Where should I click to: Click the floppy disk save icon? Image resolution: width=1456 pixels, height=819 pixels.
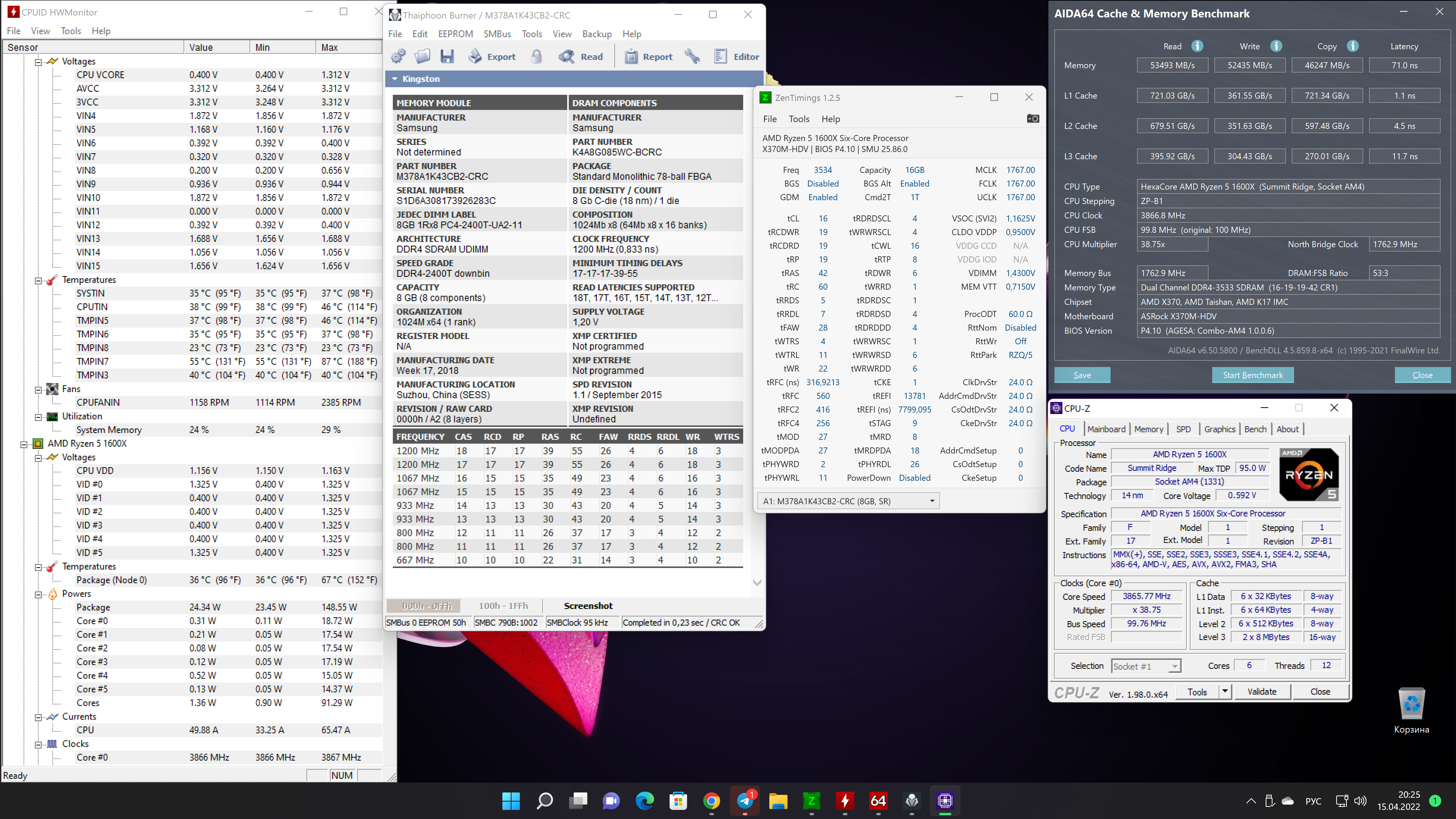tap(447, 56)
